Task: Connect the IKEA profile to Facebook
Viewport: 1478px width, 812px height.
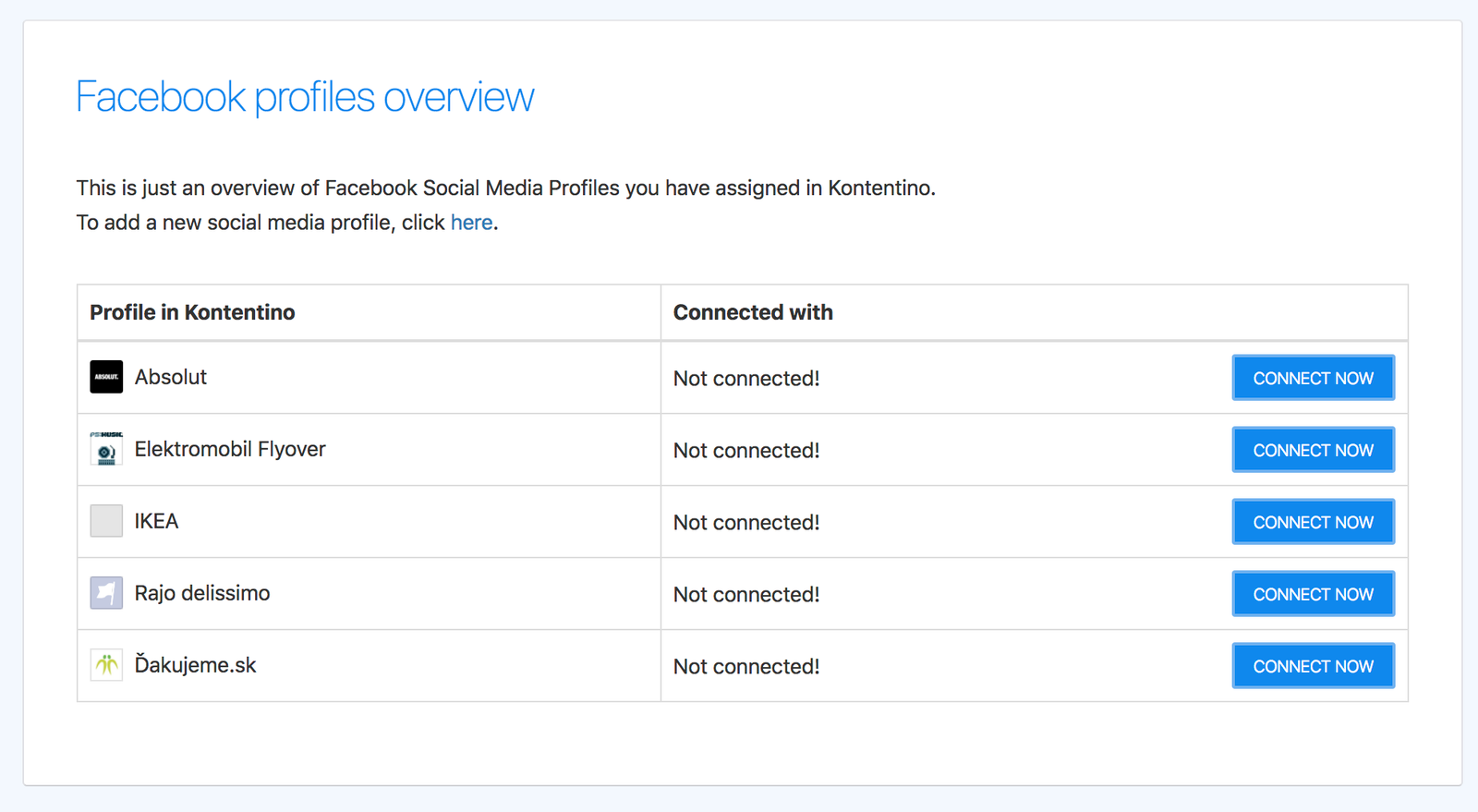Action: [1313, 522]
